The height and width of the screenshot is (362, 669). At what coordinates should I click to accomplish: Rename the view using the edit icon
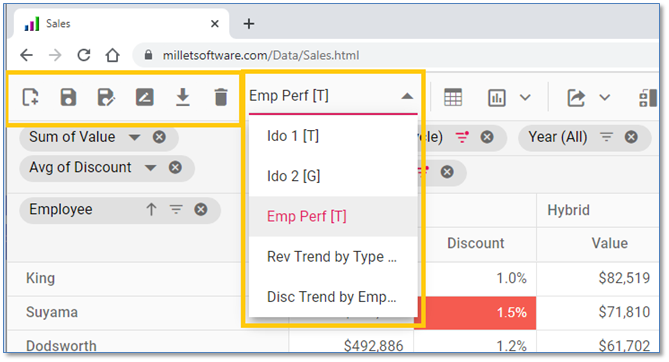pyautogui.click(x=145, y=97)
